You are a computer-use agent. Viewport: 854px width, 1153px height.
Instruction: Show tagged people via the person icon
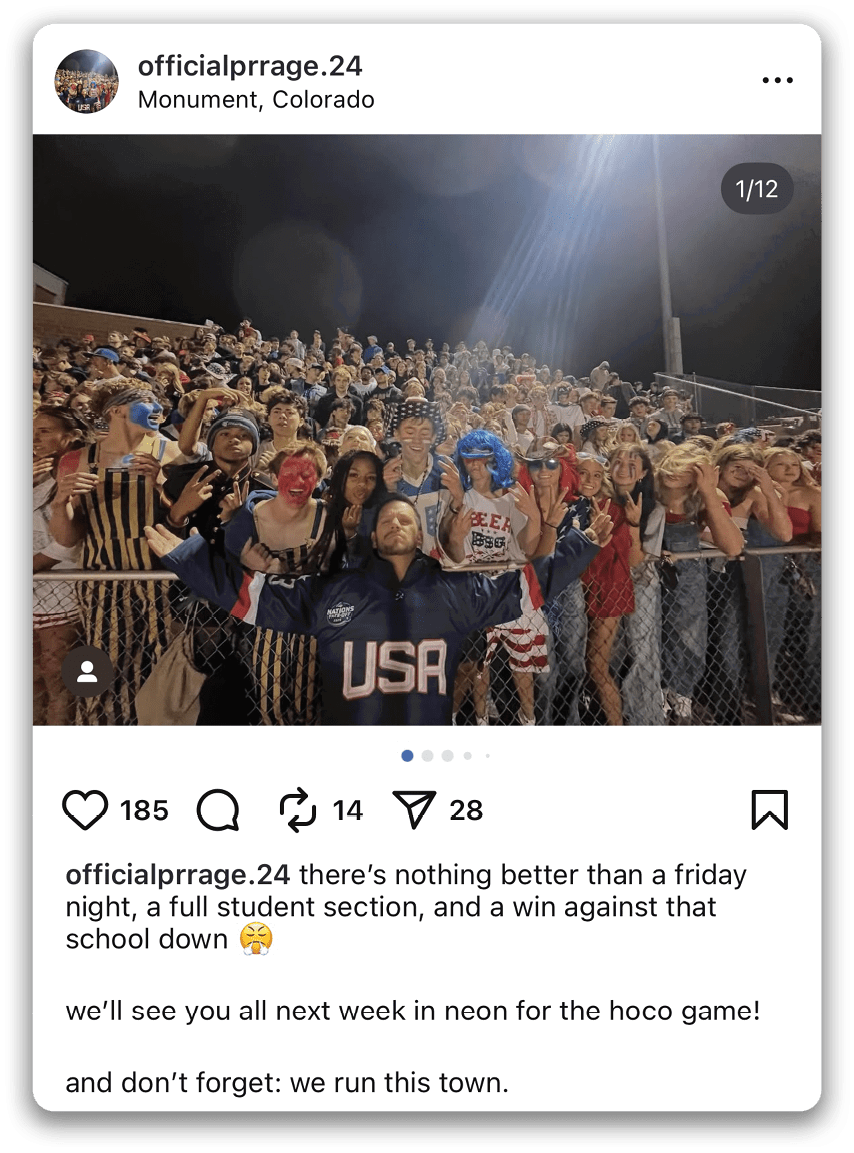pyautogui.click(x=87, y=671)
